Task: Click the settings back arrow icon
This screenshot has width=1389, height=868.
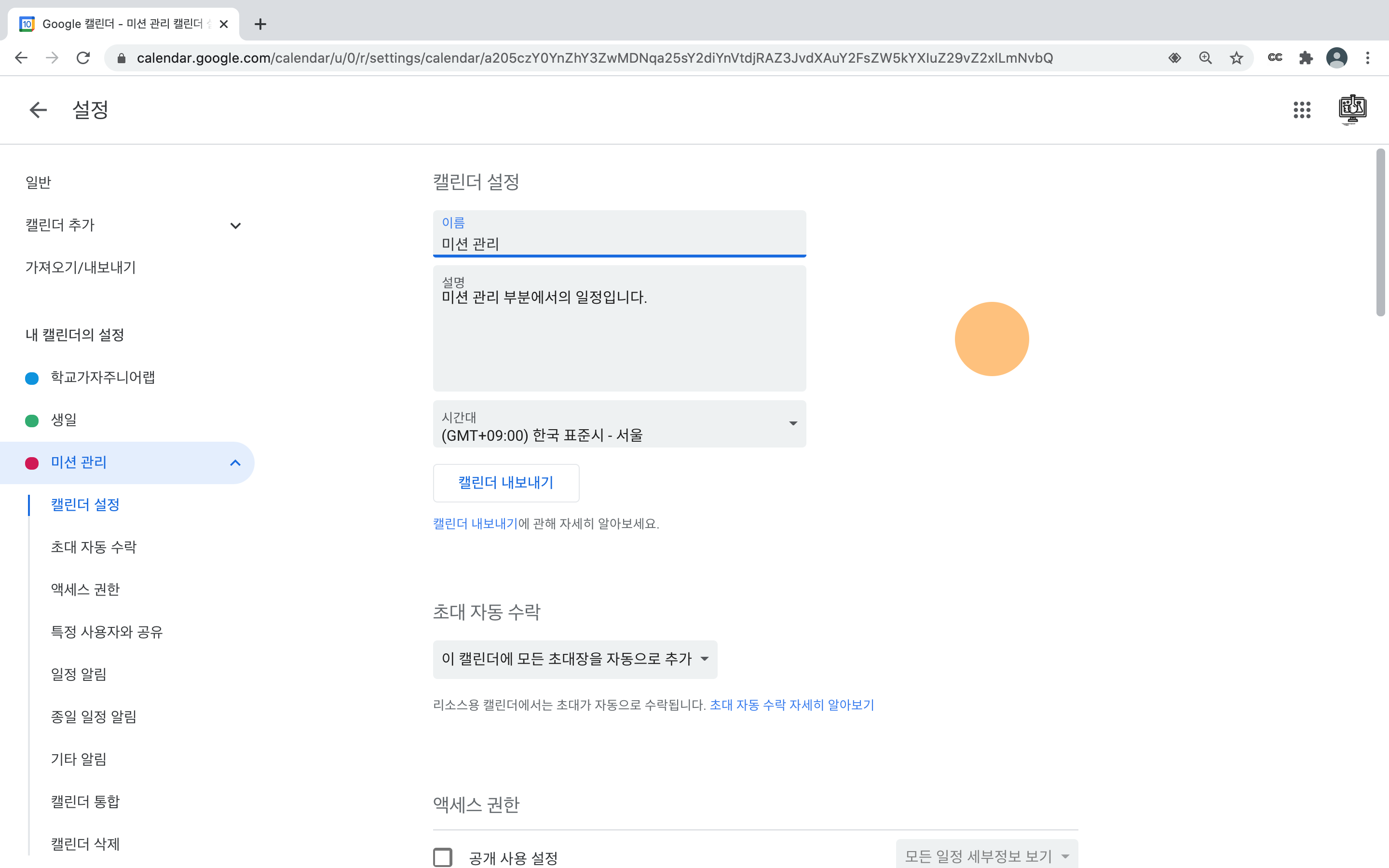Action: (x=38, y=109)
